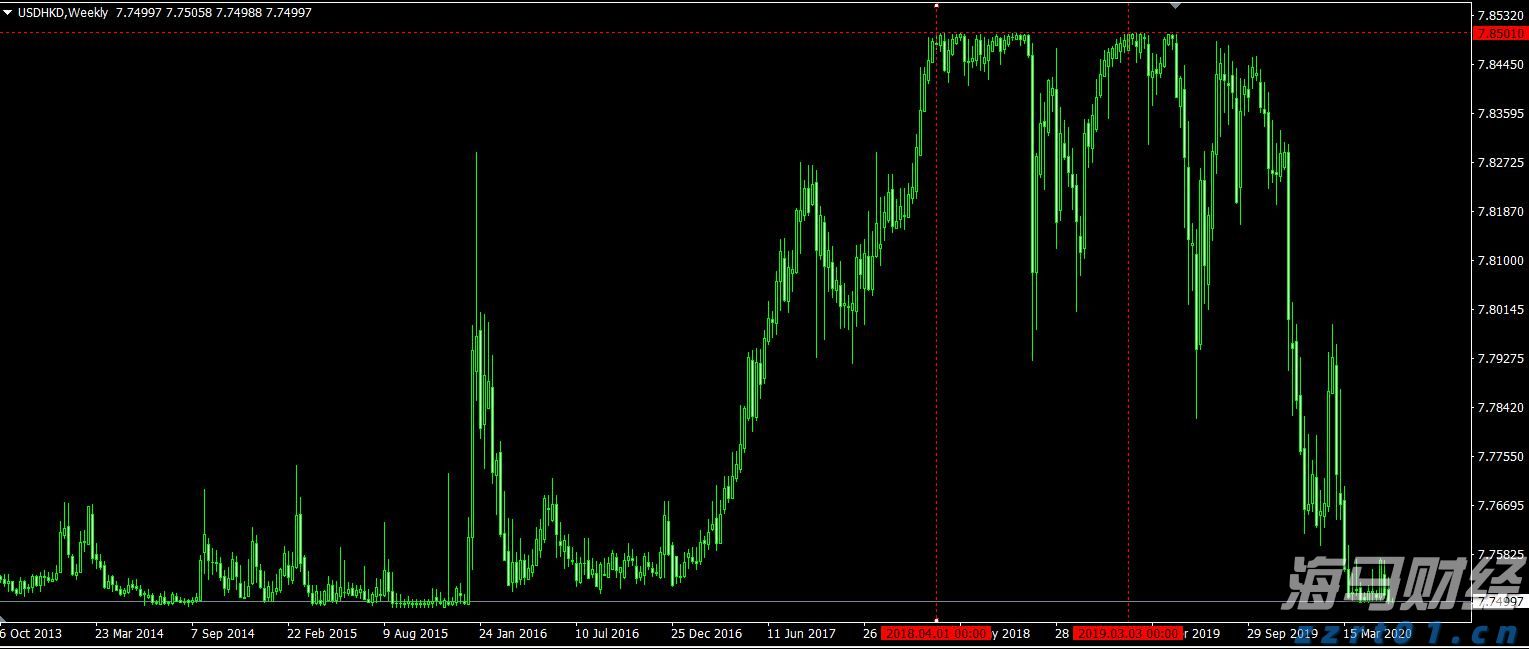Image resolution: width=1529 pixels, height=649 pixels.
Task: Click the 25 Dec 2016 axis label
Action: (x=705, y=633)
